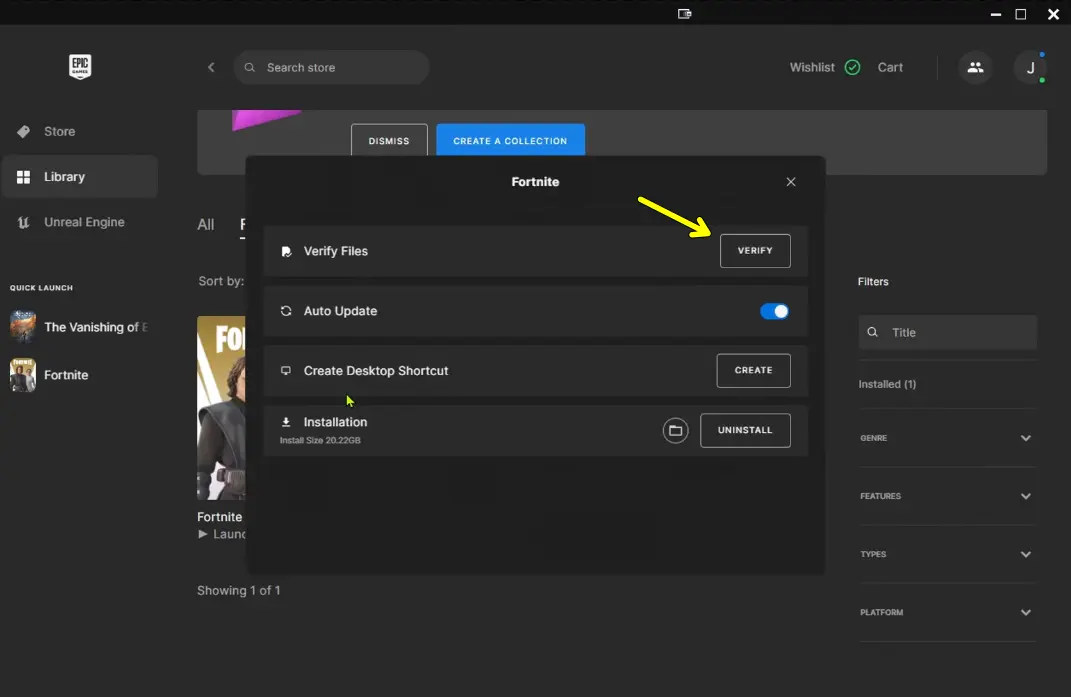Open the Unreal Engine section
The width and height of the screenshot is (1071, 697).
(84, 222)
